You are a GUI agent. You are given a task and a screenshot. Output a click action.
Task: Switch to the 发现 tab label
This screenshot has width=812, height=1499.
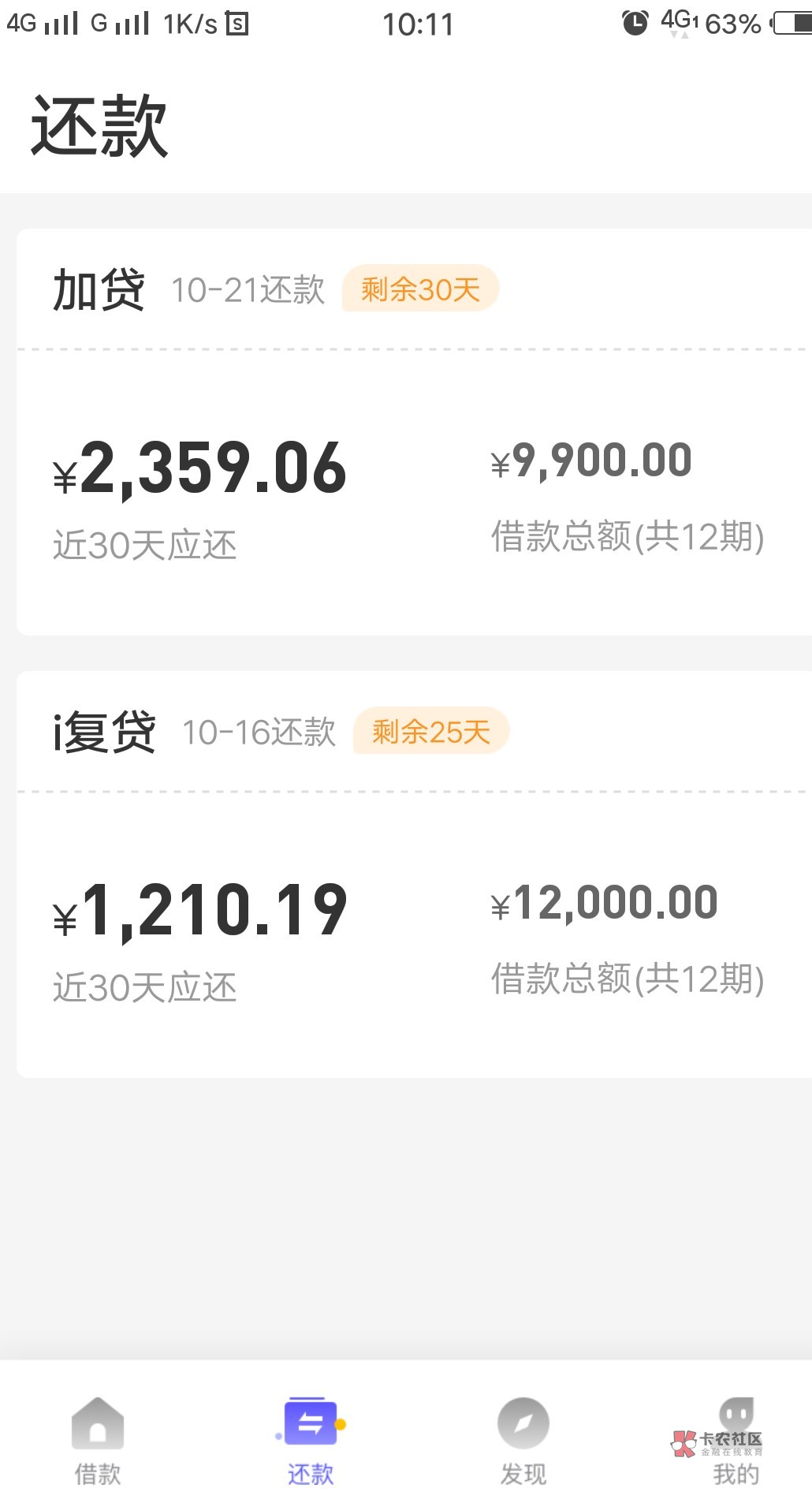[x=523, y=1473]
